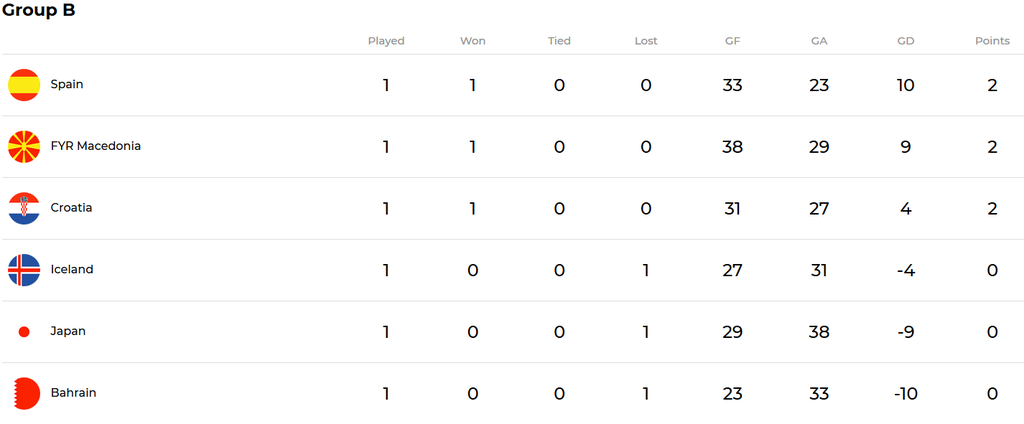The height and width of the screenshot is (424, 1024).
Task: Select the Bahrain team name
Action: pyautogui.click(x=73, y=393)
